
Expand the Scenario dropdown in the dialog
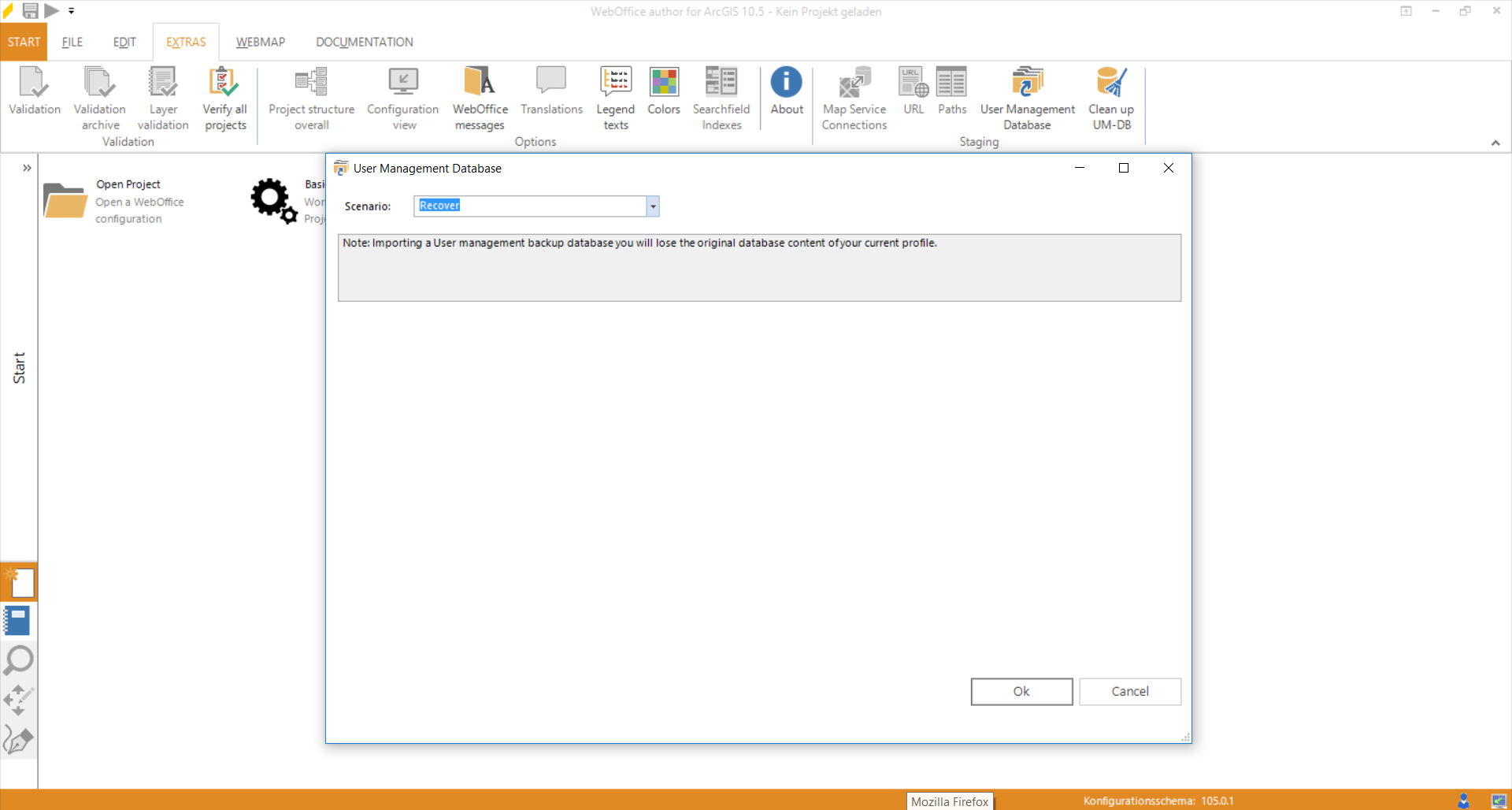652,206
